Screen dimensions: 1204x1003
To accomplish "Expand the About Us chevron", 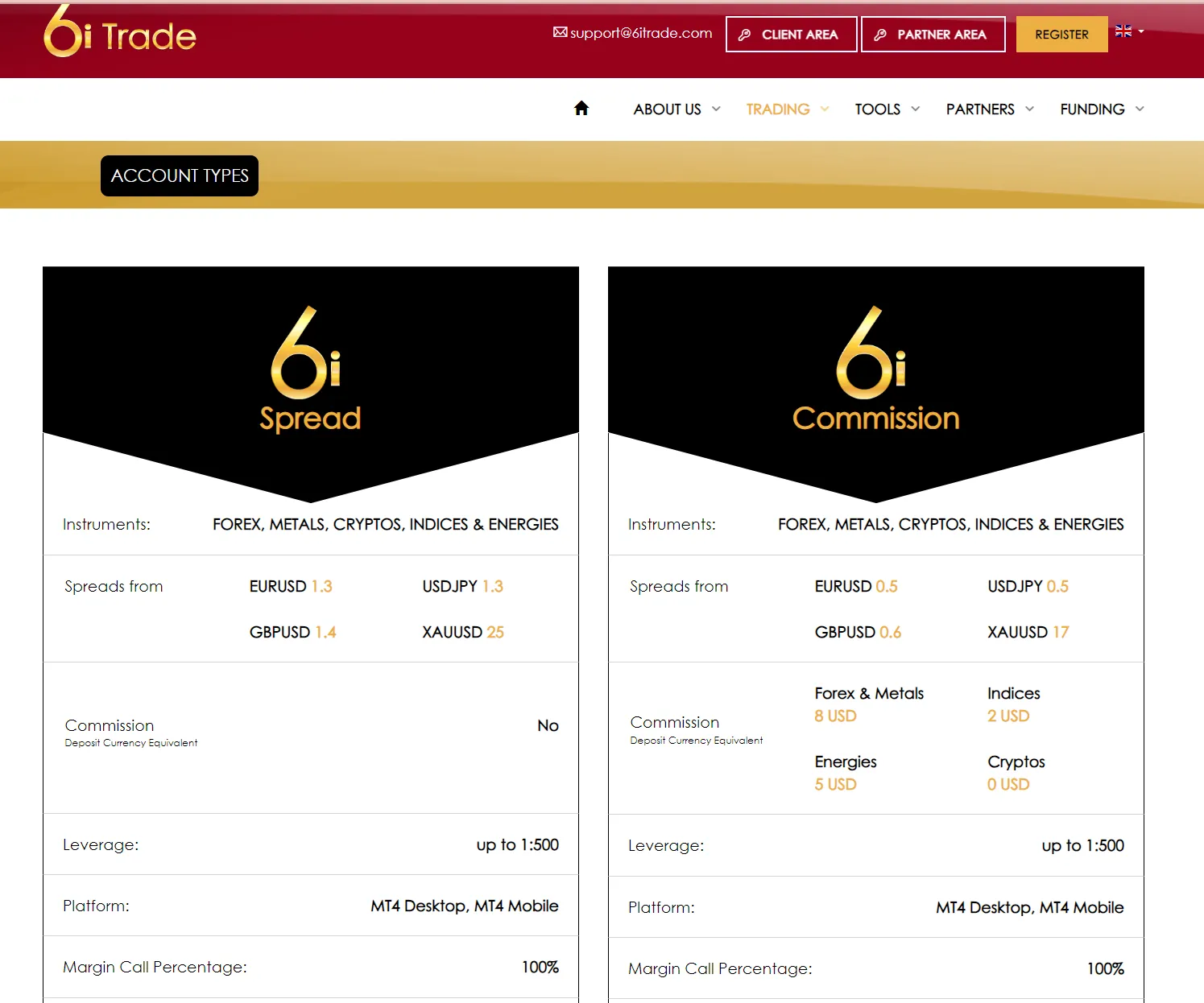I will (716, 109).
